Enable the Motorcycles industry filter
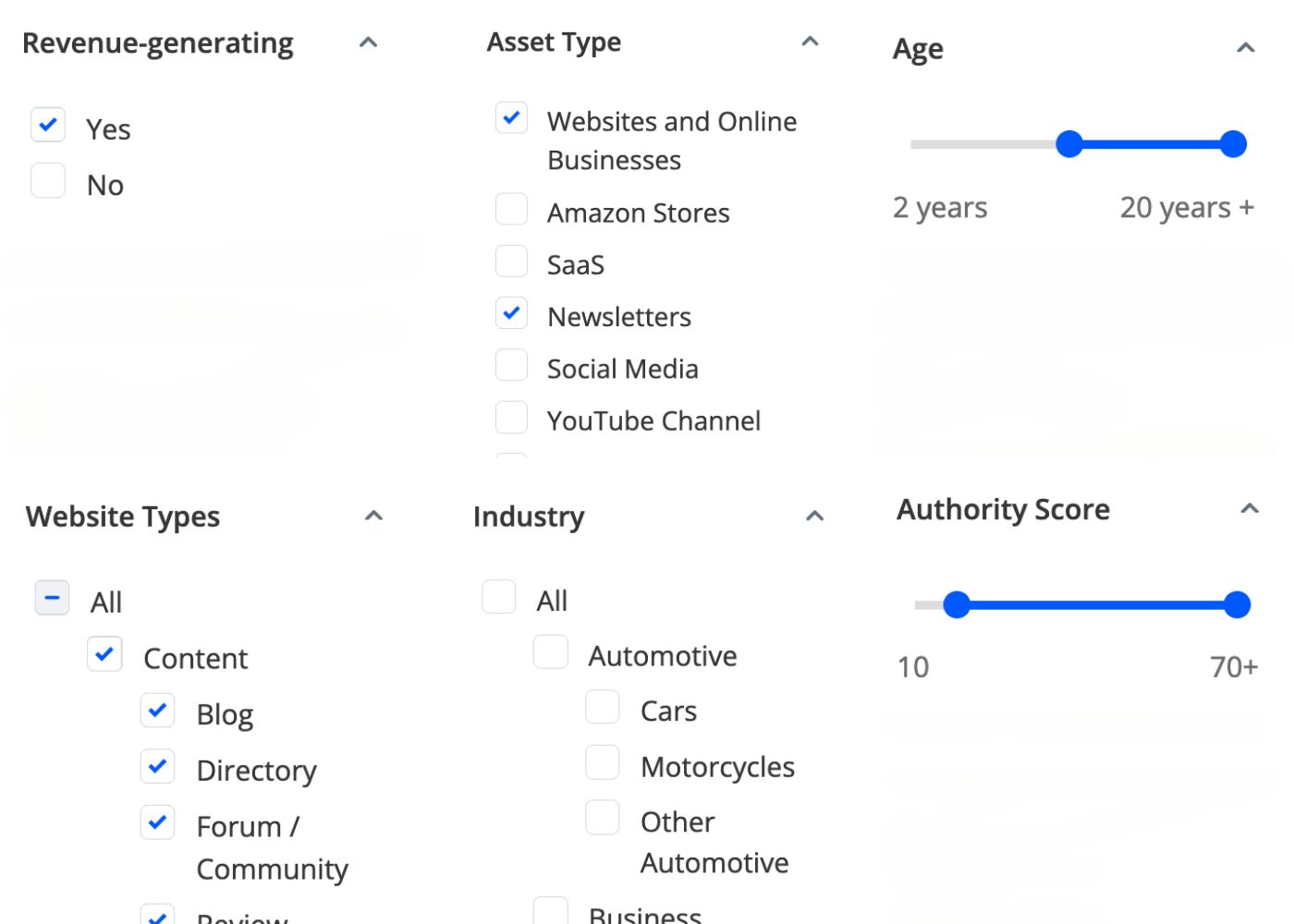This screenshot has width=1294, height=924. pos(602,762)
